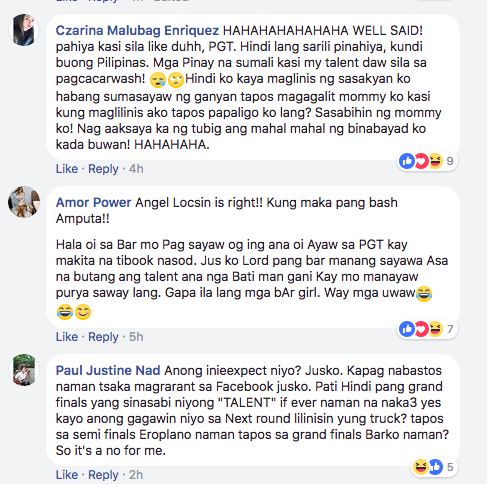The width and height of the screenshot is (487, 484).
Task: Visit Paul Justine Nad's profile name link
Action: point(108,371)
